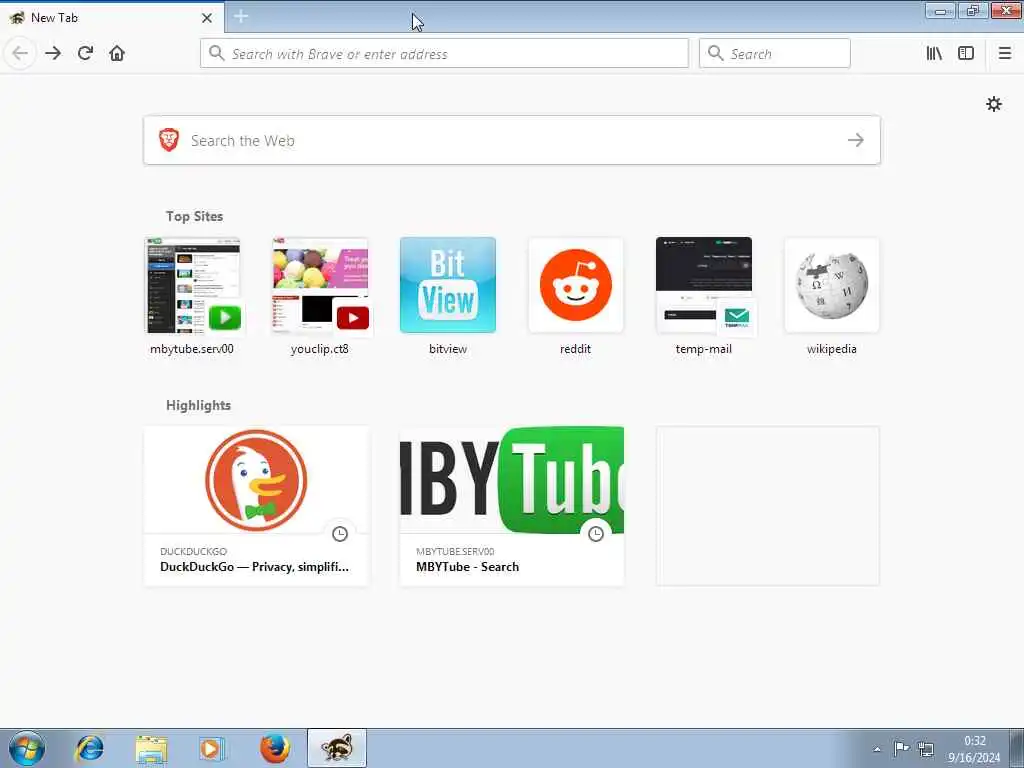The height and width of the screenshot is (768, 1024).
Task: Launch Firefox from the taskbar
Action: point(274,748)
